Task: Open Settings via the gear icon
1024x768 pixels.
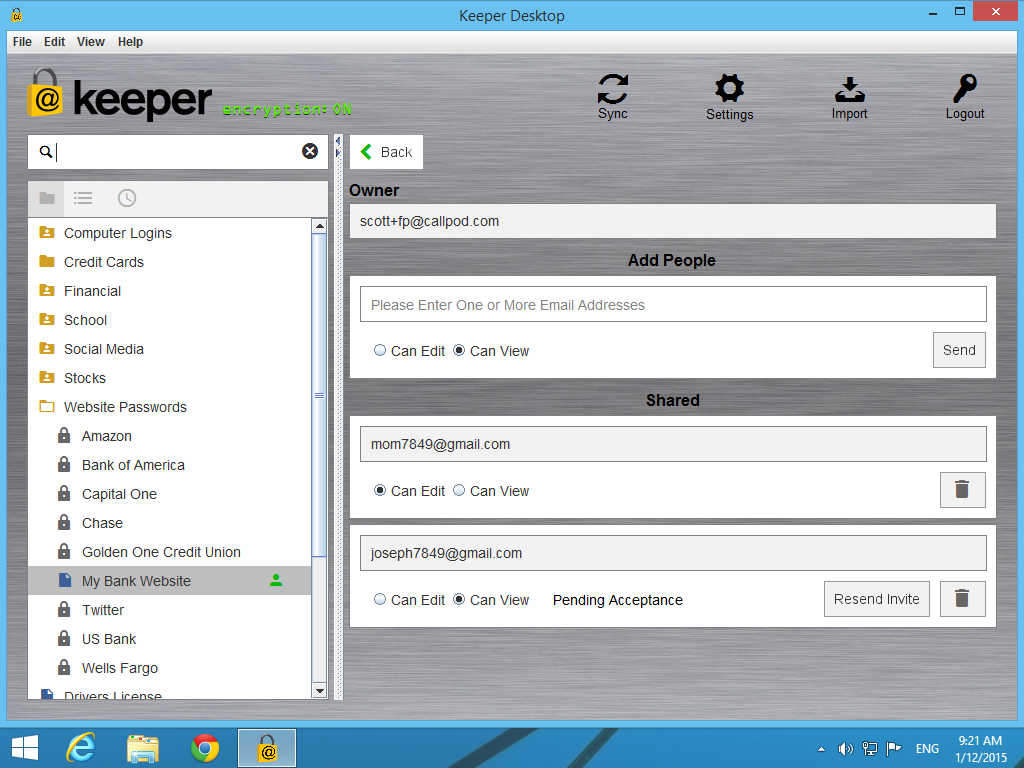Action: tap(729, 89)
